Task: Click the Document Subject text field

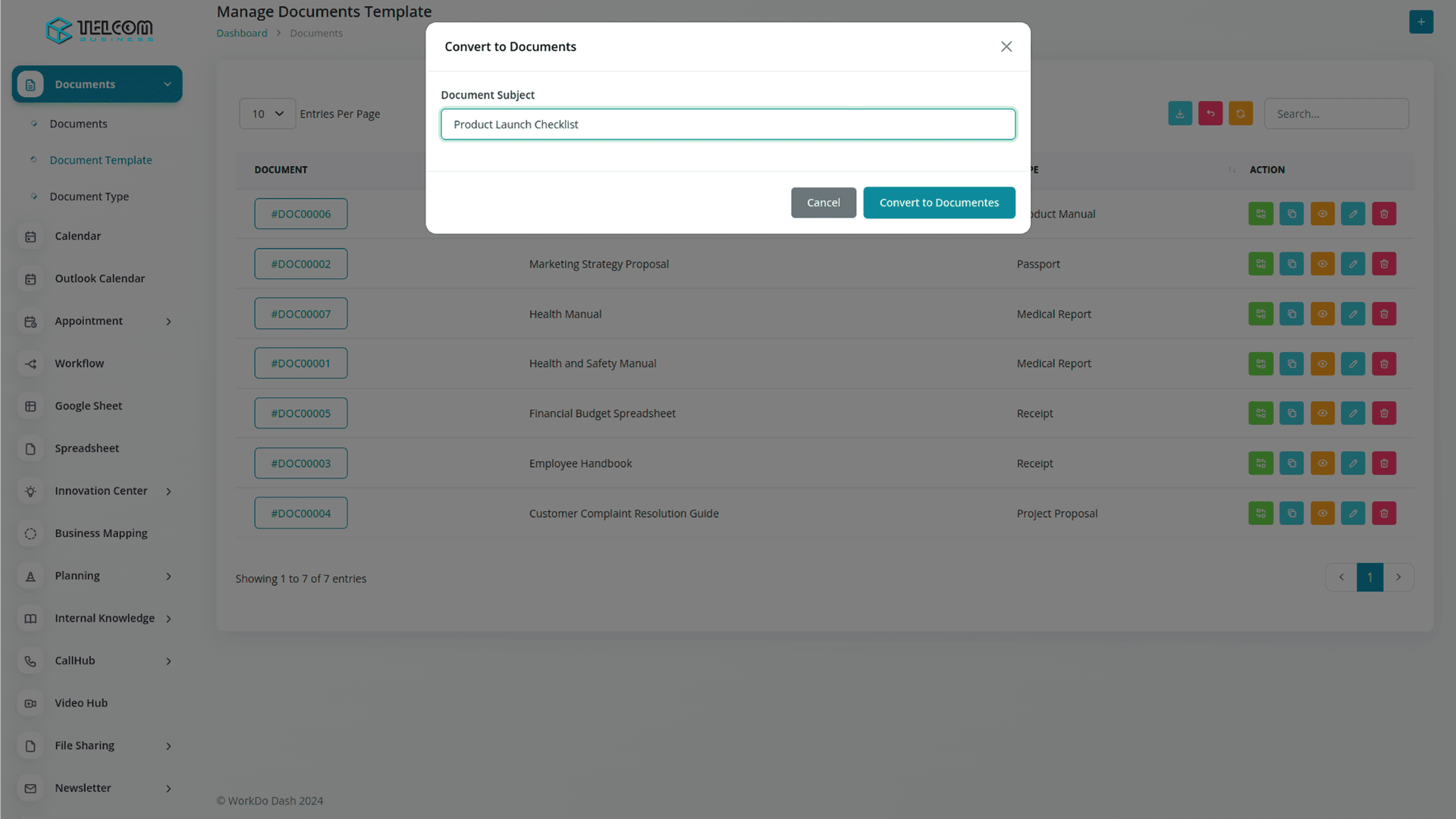Action: click(x=727, y=124)
